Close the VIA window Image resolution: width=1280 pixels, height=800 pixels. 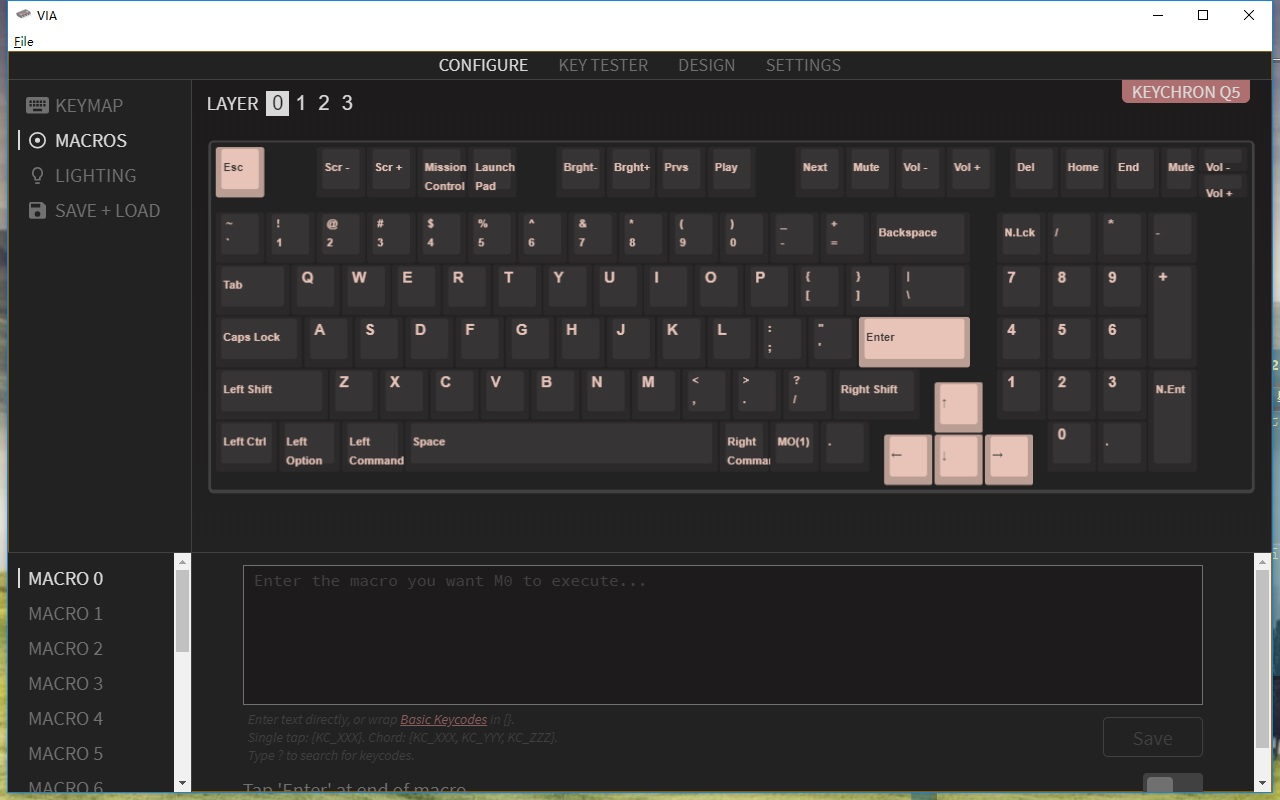coord(1249,15)
